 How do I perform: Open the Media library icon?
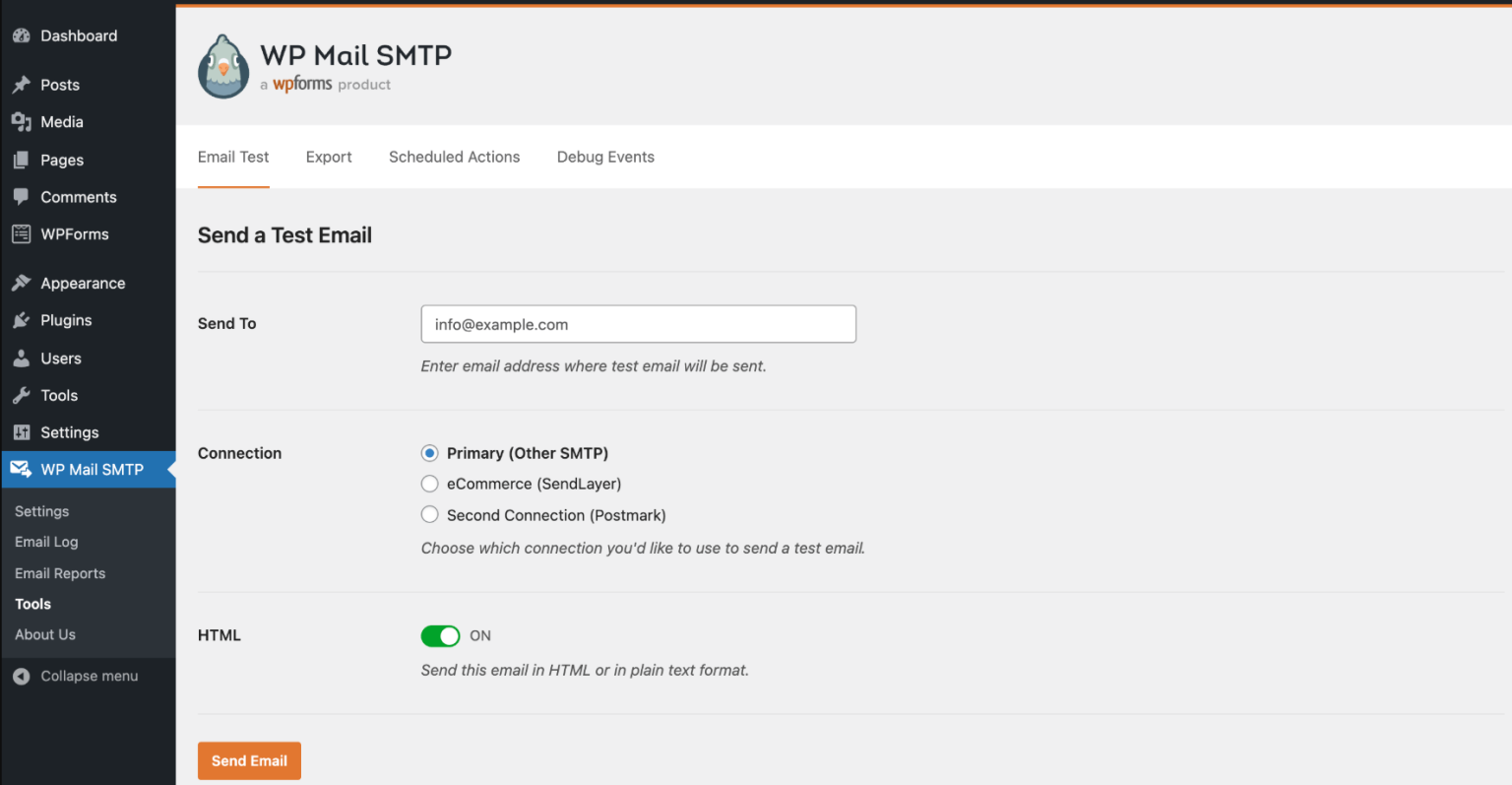click(21, 122)
